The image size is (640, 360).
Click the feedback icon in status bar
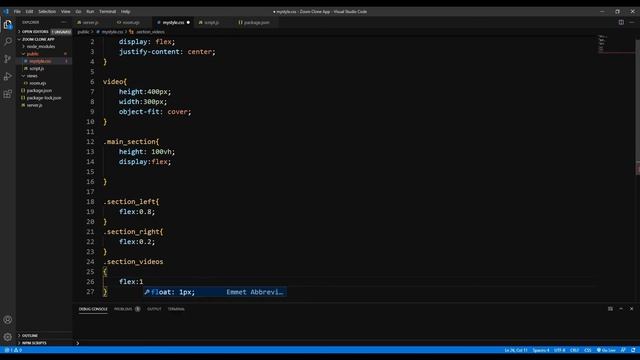[x=623, y=350]
